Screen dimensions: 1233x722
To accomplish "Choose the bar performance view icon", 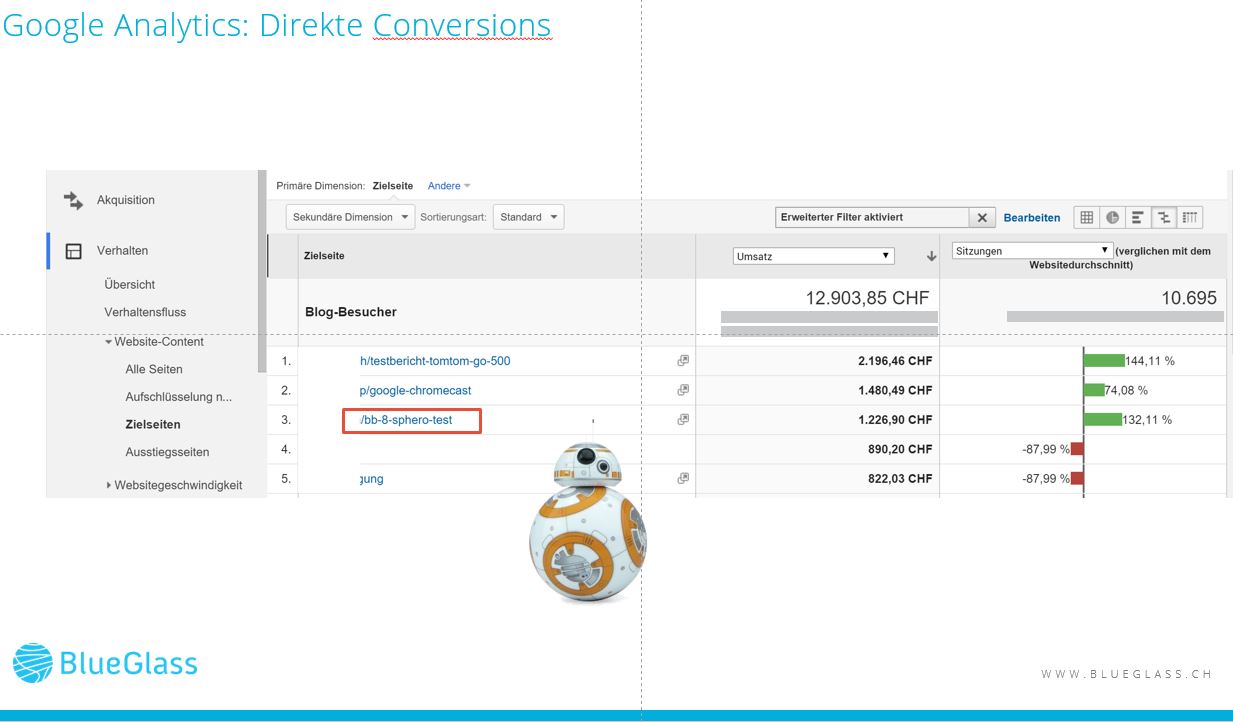I will (x=1138, y=217).
